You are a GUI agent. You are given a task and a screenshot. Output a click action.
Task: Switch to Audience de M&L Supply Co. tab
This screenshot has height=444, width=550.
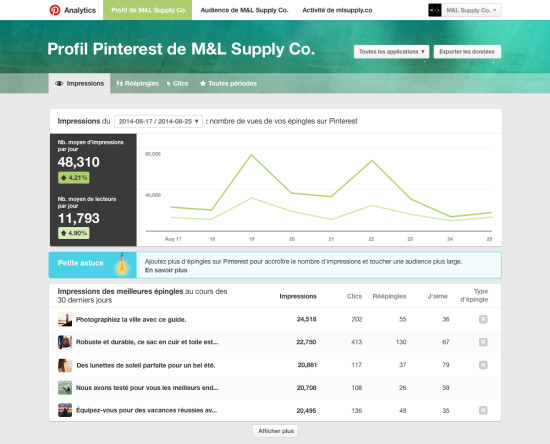click(x=244, y=10)
